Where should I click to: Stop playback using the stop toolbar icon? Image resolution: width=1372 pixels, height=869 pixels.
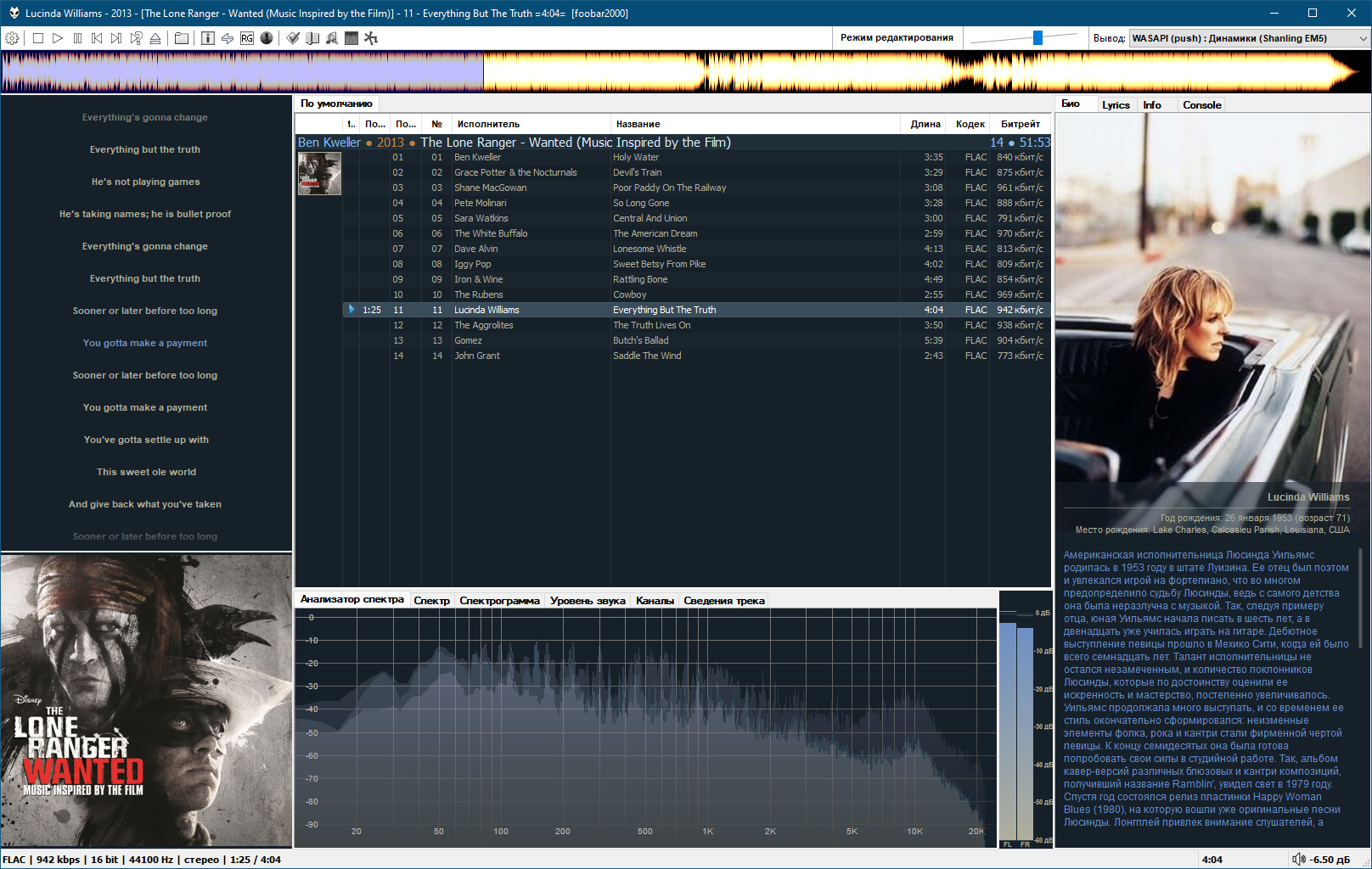37,37
